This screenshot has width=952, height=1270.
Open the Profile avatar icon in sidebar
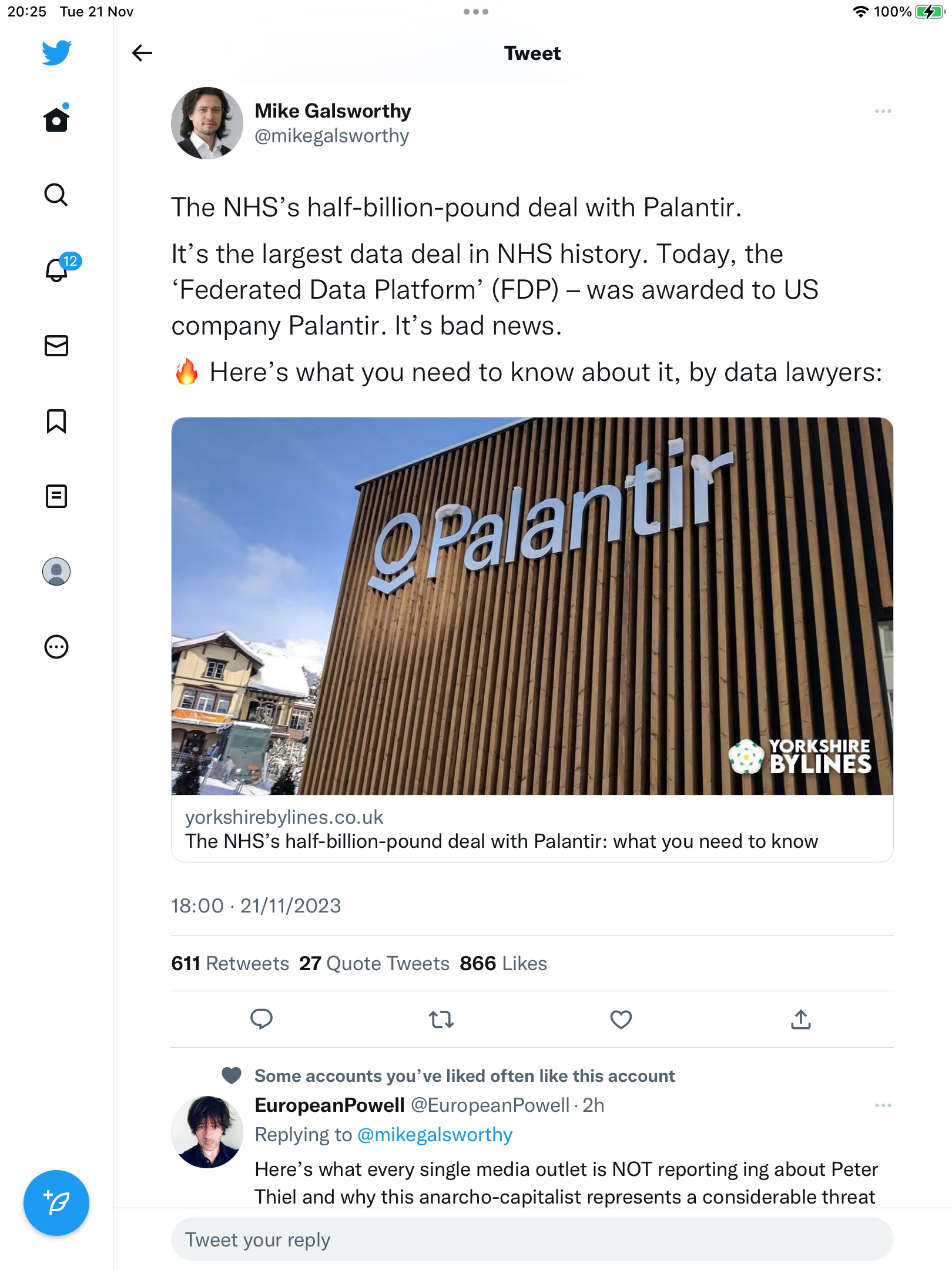[56, 571]
